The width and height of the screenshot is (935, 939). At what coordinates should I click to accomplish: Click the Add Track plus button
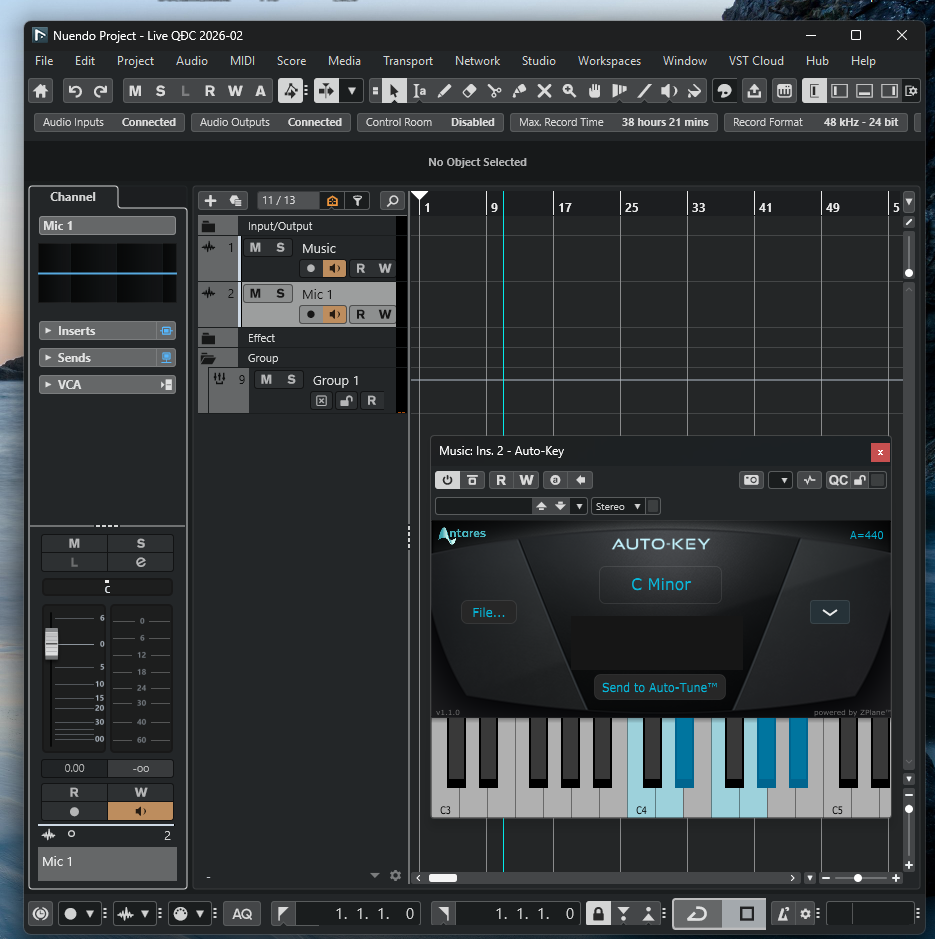(x=210, y=201)
